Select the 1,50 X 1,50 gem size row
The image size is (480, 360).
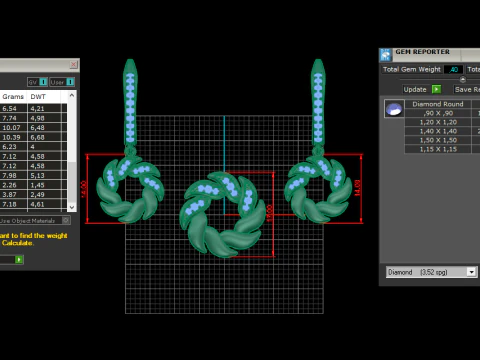[438, 140]
